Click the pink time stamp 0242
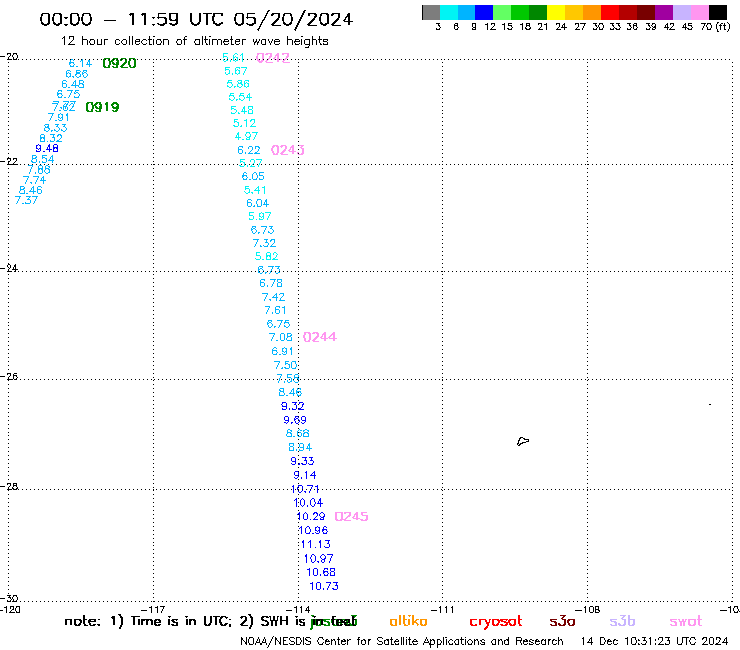The width and height of the screenshot is (740, 650). click(x=273, y=58)
